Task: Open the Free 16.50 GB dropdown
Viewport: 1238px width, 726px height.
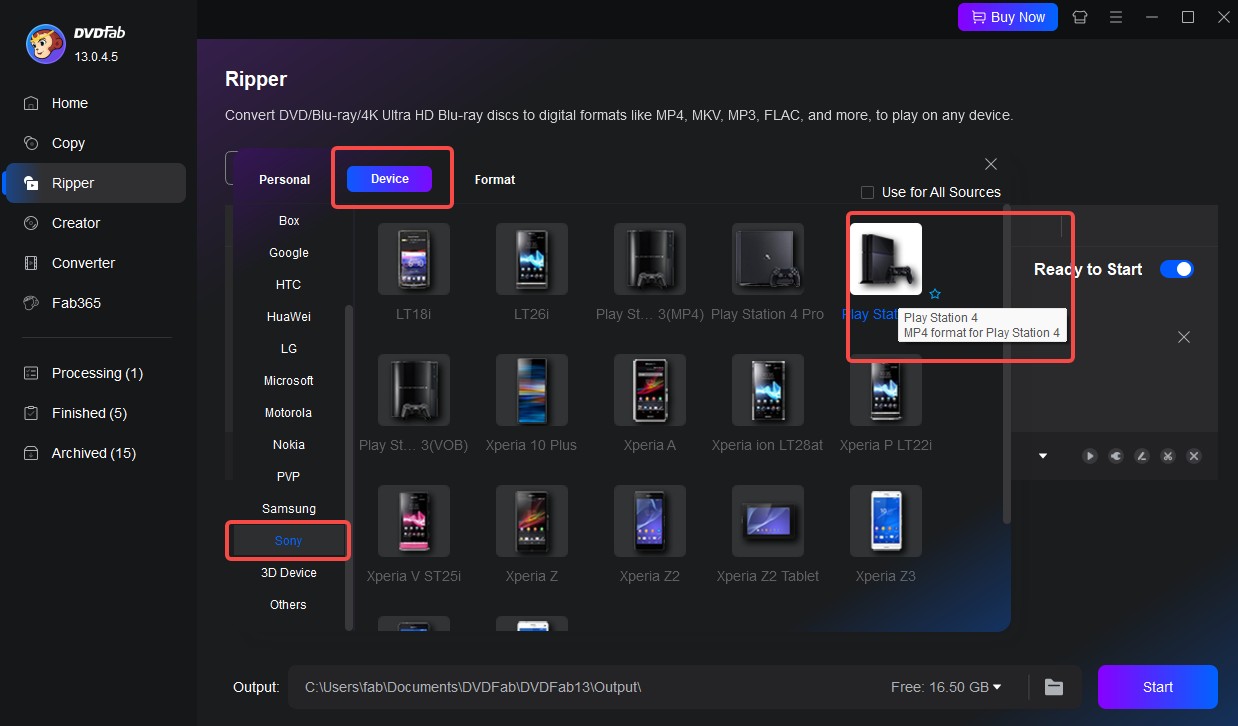Action: pyautogui.click(x=946, y=687)
